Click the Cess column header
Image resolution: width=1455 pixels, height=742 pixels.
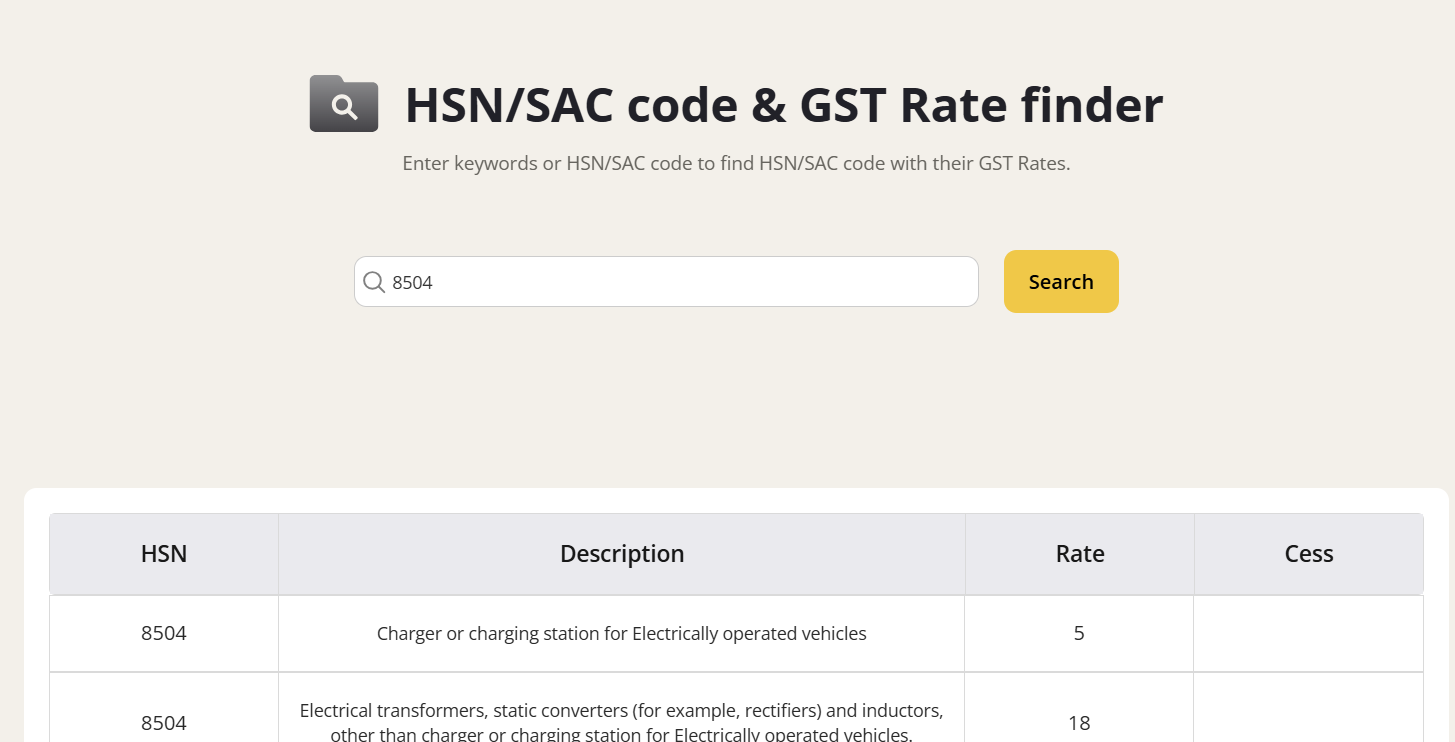click(x=1309, y=554)
